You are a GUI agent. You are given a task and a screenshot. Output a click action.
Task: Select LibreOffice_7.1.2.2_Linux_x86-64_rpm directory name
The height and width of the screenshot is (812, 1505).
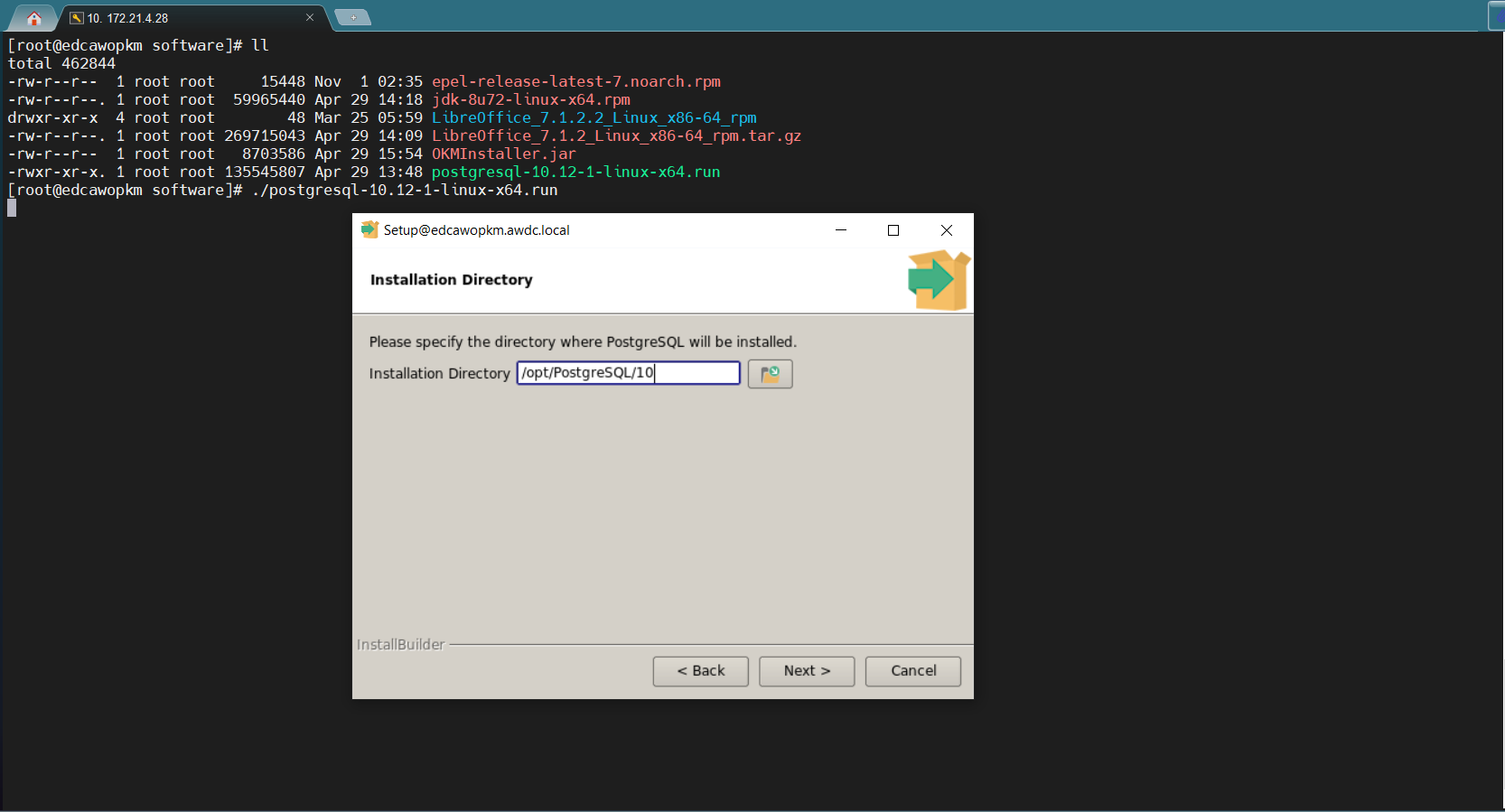click(594, 117)
